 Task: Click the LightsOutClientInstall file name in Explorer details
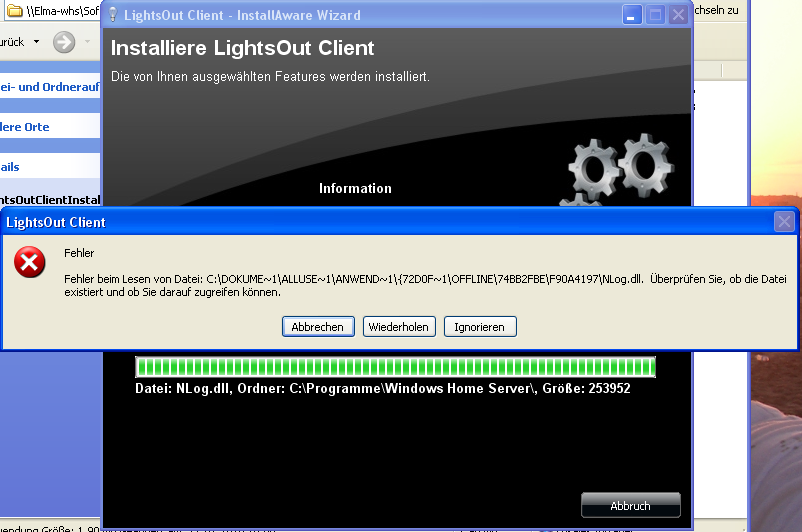[x=50, y=200]
